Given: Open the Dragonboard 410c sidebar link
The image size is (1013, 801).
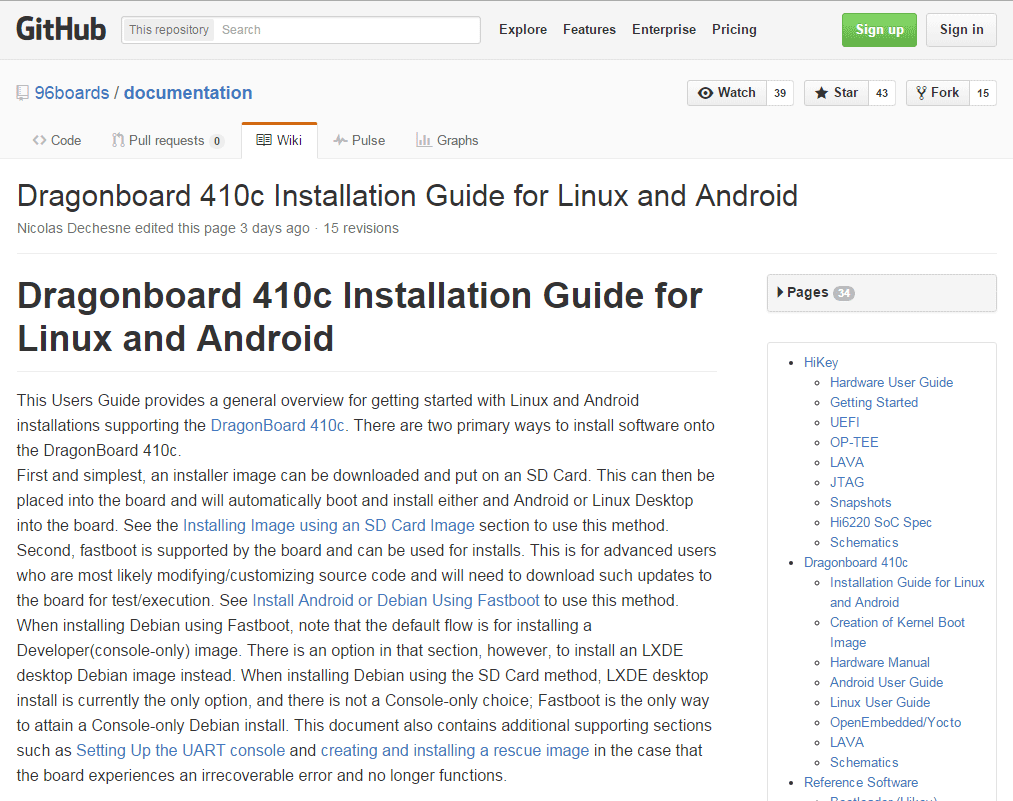Looking at the screenshot, I should tap(856, 563).
